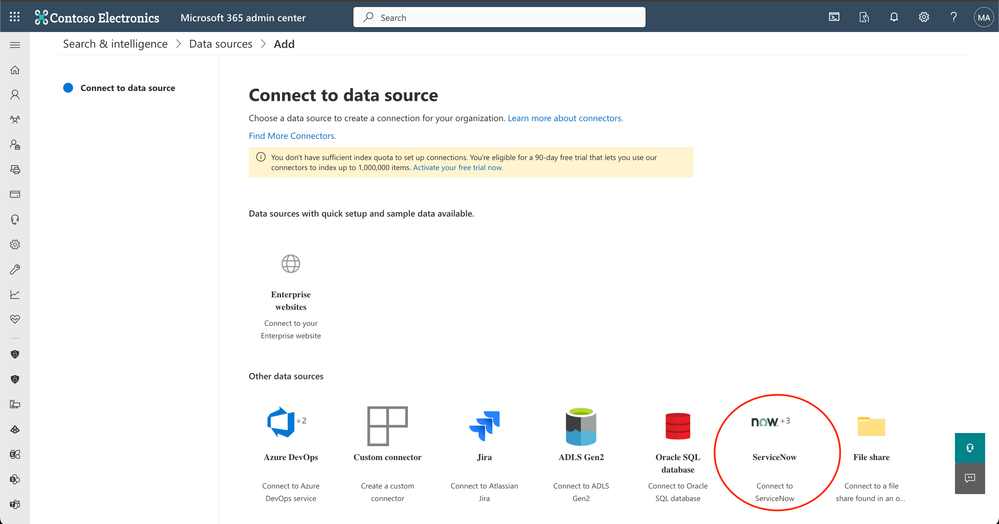Open Billing card icon in sidebar
999x524 pixels.
[15, 194]
